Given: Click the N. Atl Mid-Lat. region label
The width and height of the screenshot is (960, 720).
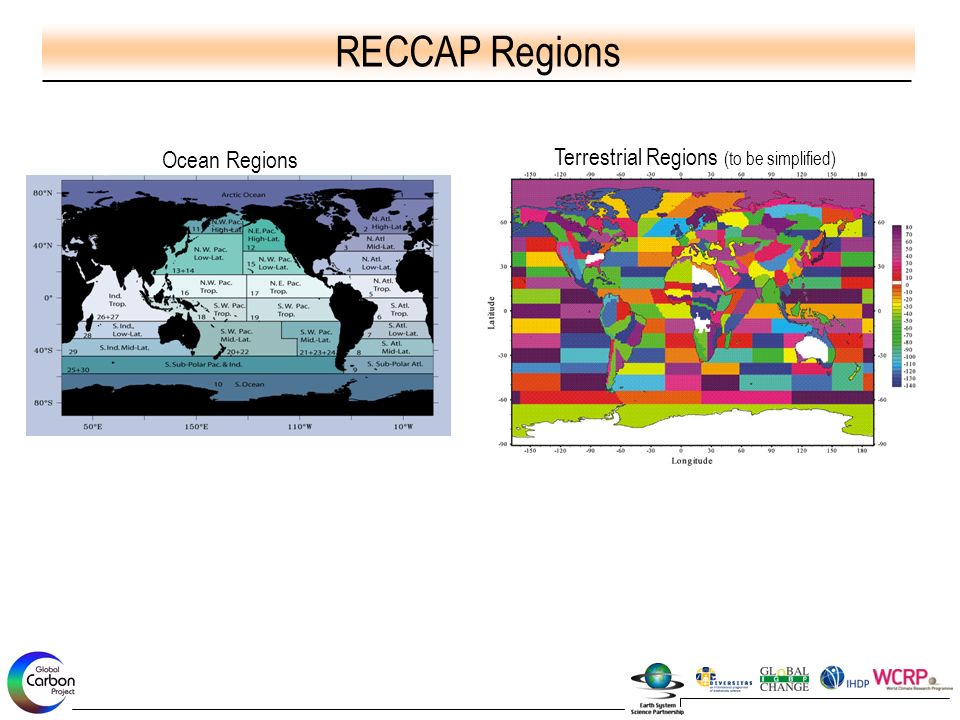Looking at the screenshot, I should click(x=380, y=242).
